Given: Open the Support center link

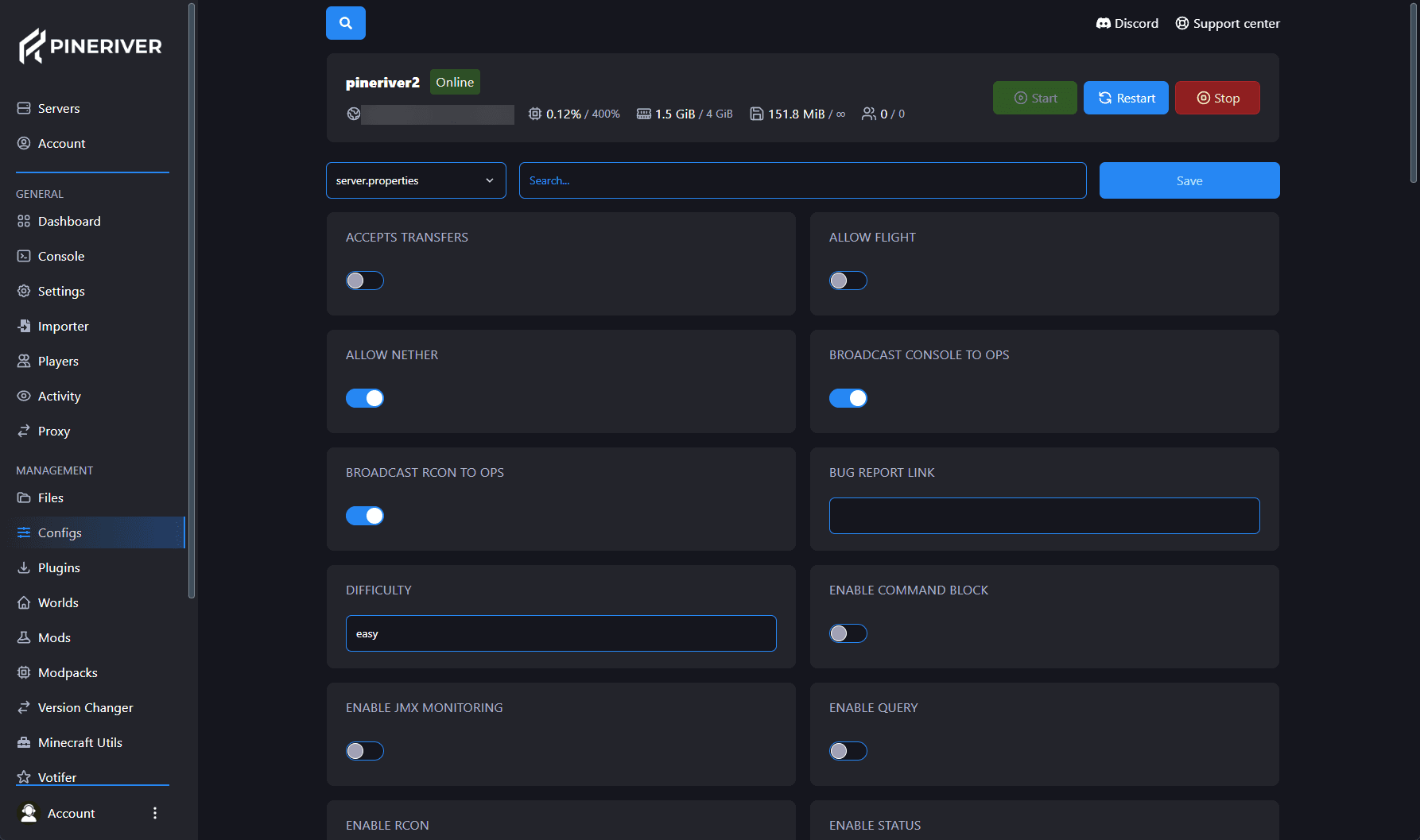Looking at the screenshot, I should point(1228,23).
